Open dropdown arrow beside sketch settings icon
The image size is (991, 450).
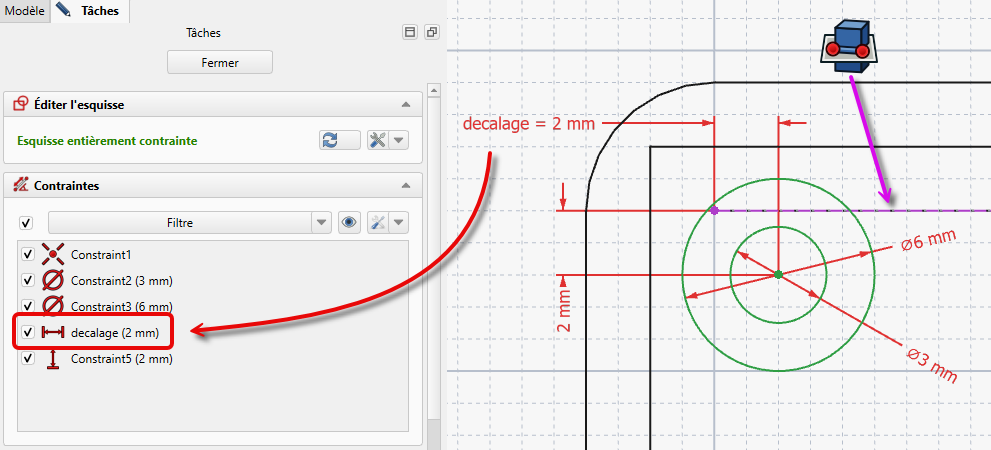(x=399, y=140)
